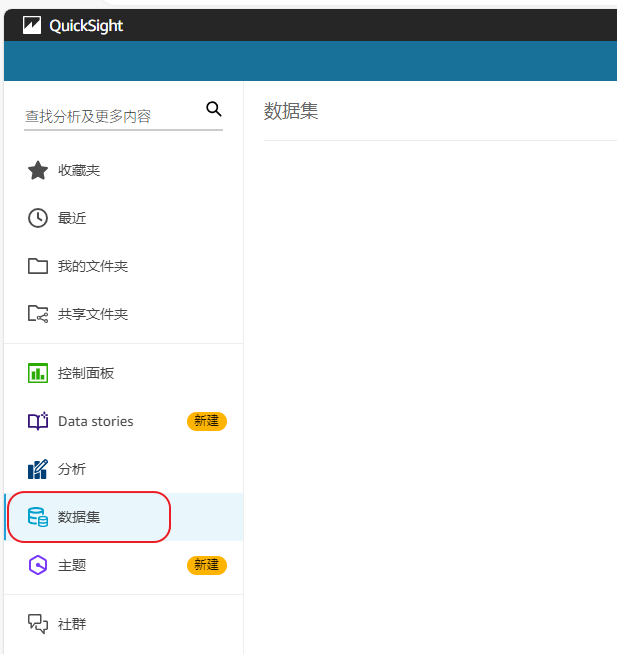Click the QuickSight title text
Image resolution: width=617 pixels, height=654 pixels.
tap(86, 26)
